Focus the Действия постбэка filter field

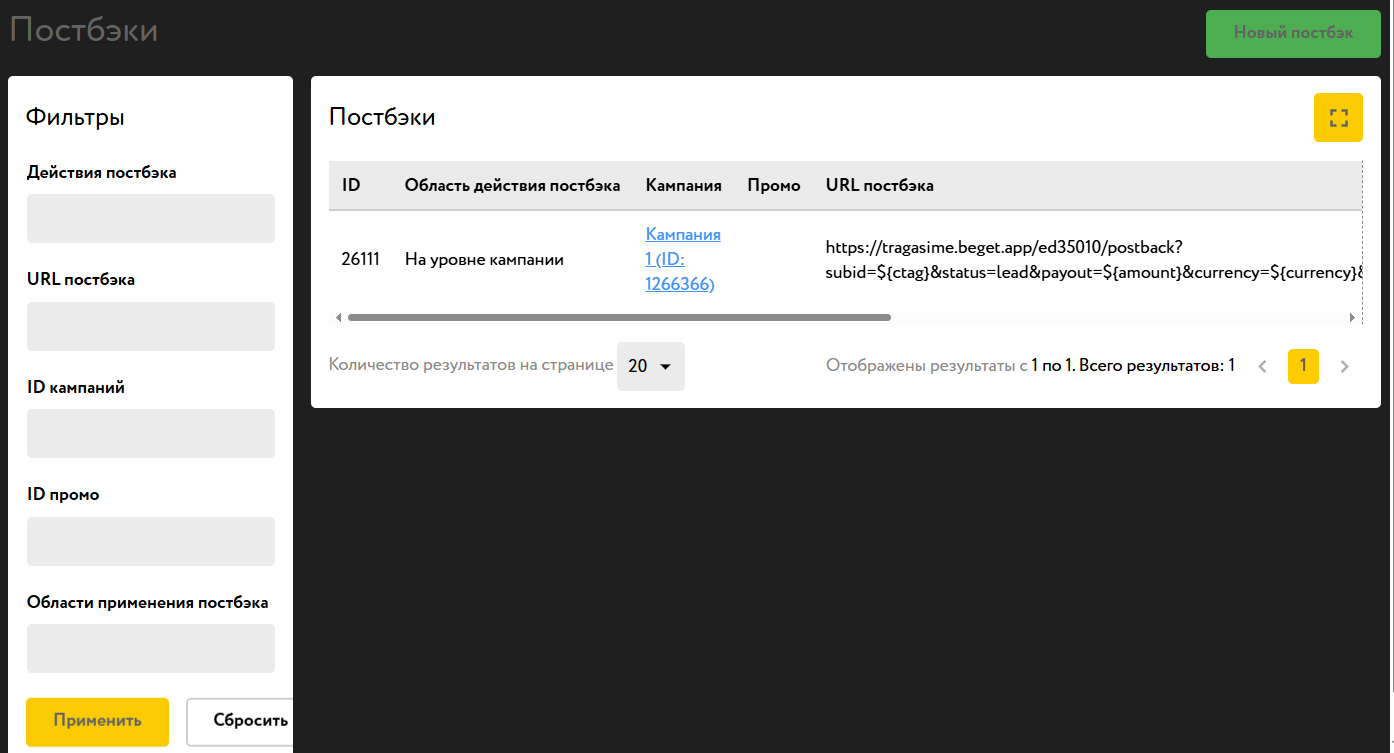(151, 218)
